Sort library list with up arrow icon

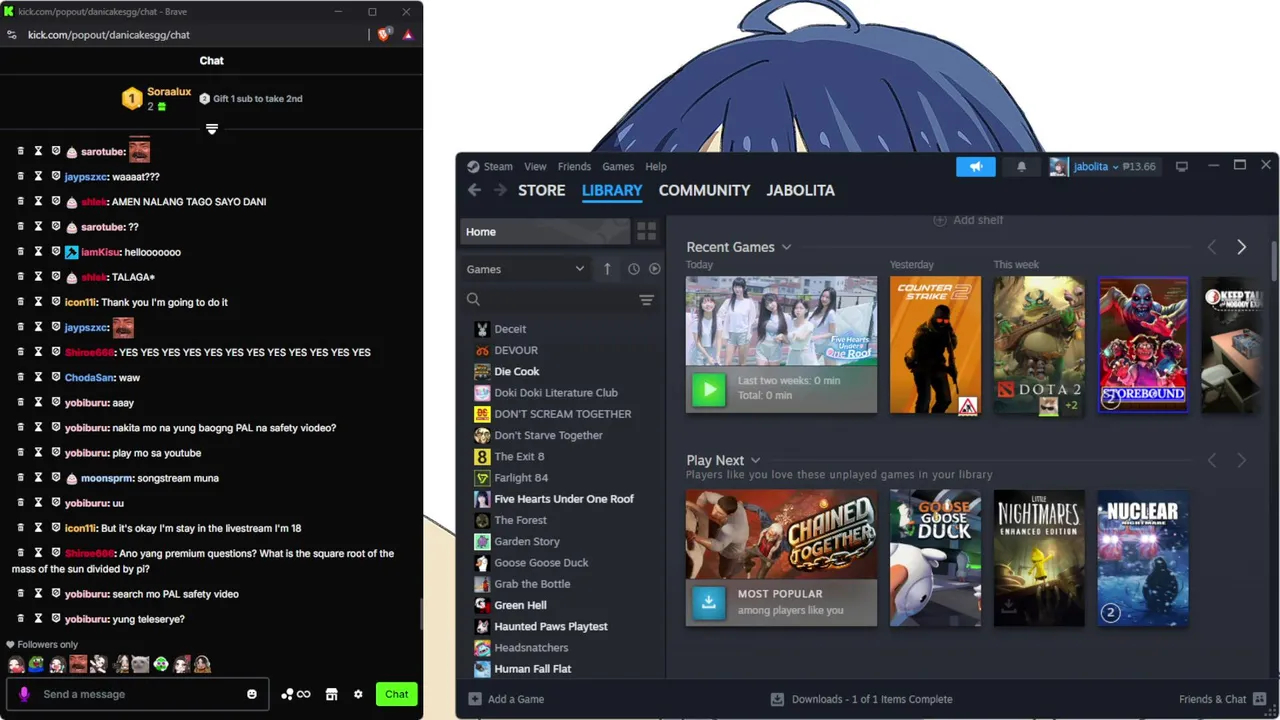coord(607,269)
